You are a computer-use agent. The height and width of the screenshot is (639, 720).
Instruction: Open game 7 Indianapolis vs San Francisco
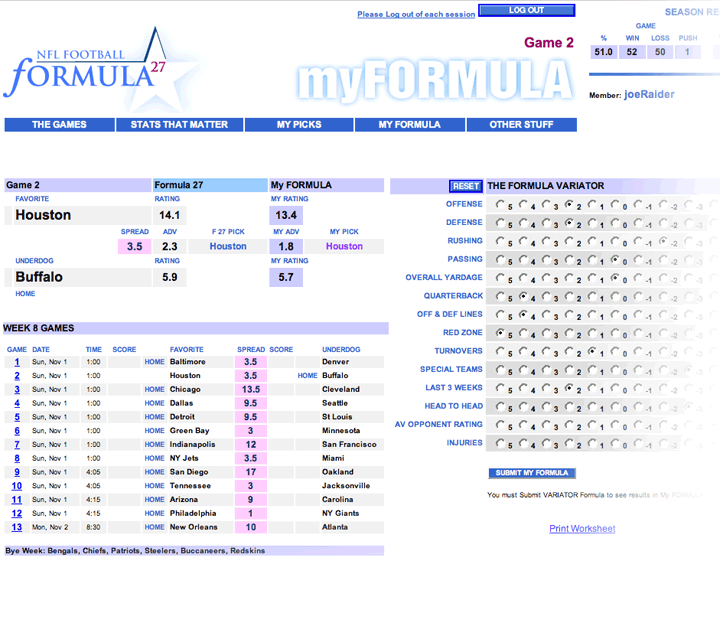17,444
